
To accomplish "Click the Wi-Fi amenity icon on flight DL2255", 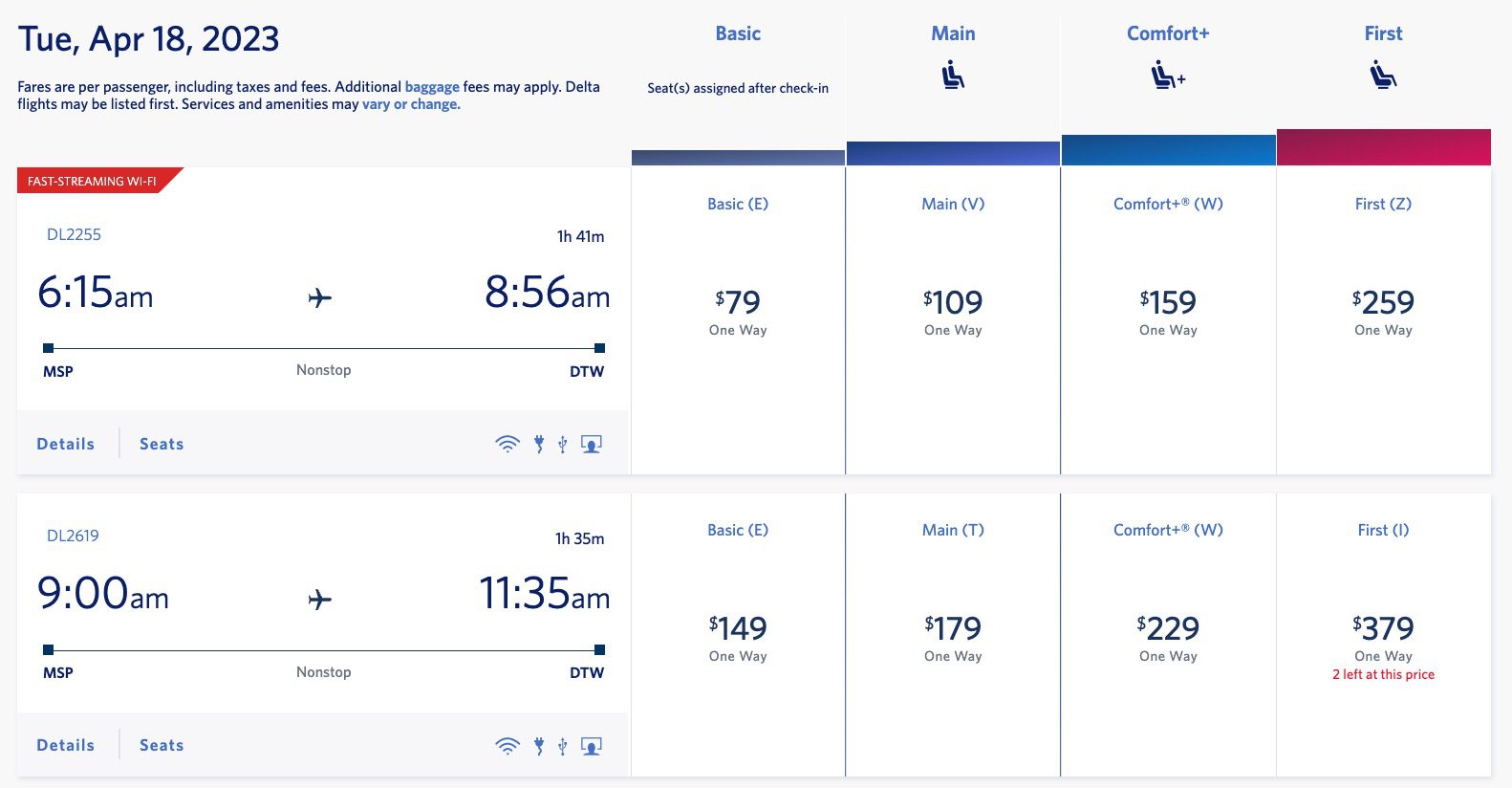I will point(507,443).
